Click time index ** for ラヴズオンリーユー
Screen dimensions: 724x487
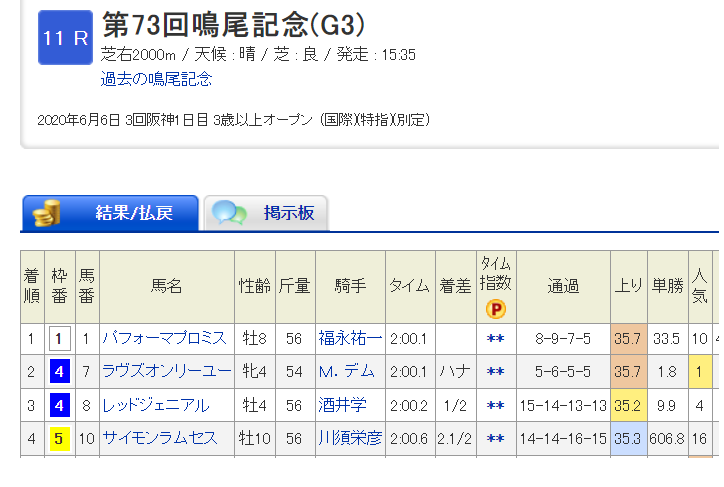(x=495, y=372)
